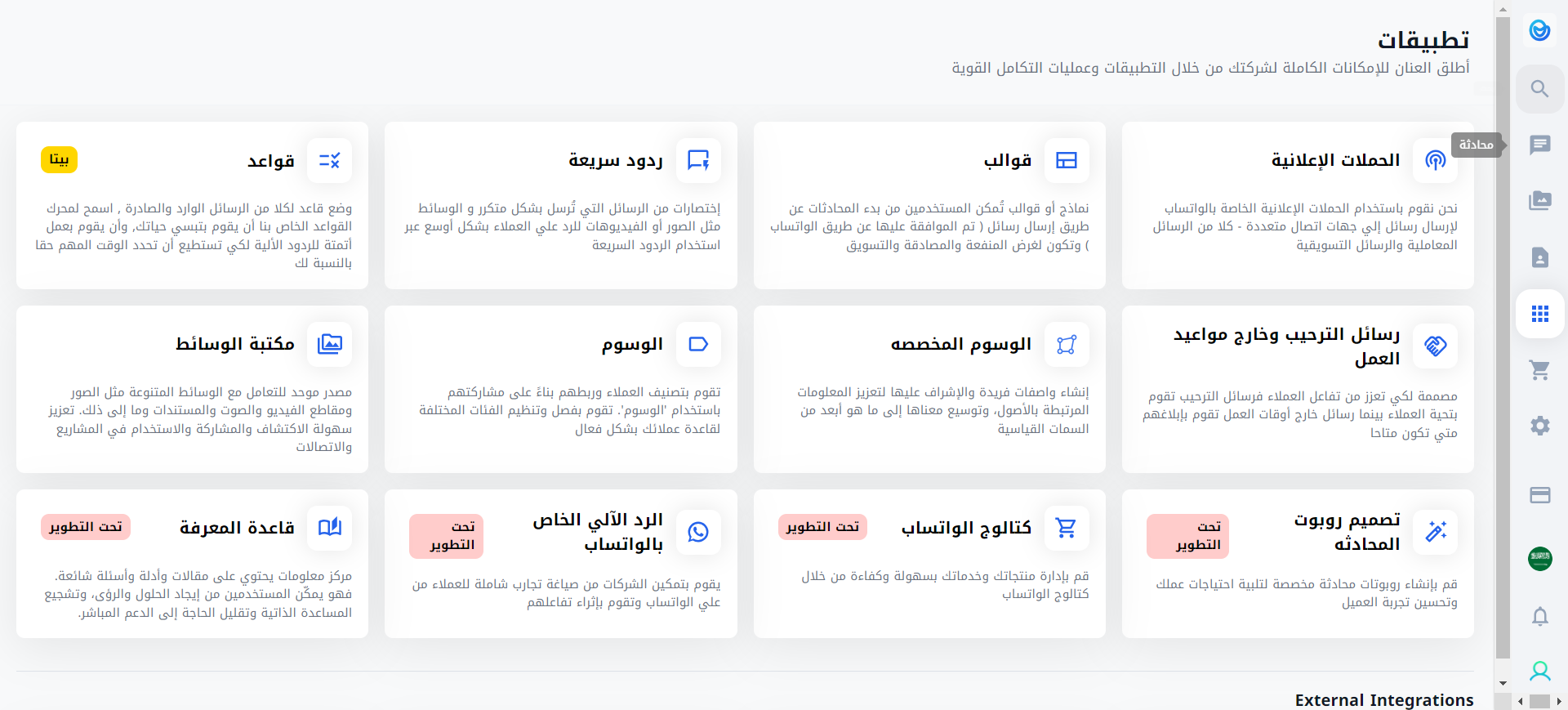Select the apps grid sidebar icon
1568x710 pixels.
click(1539, 314)
